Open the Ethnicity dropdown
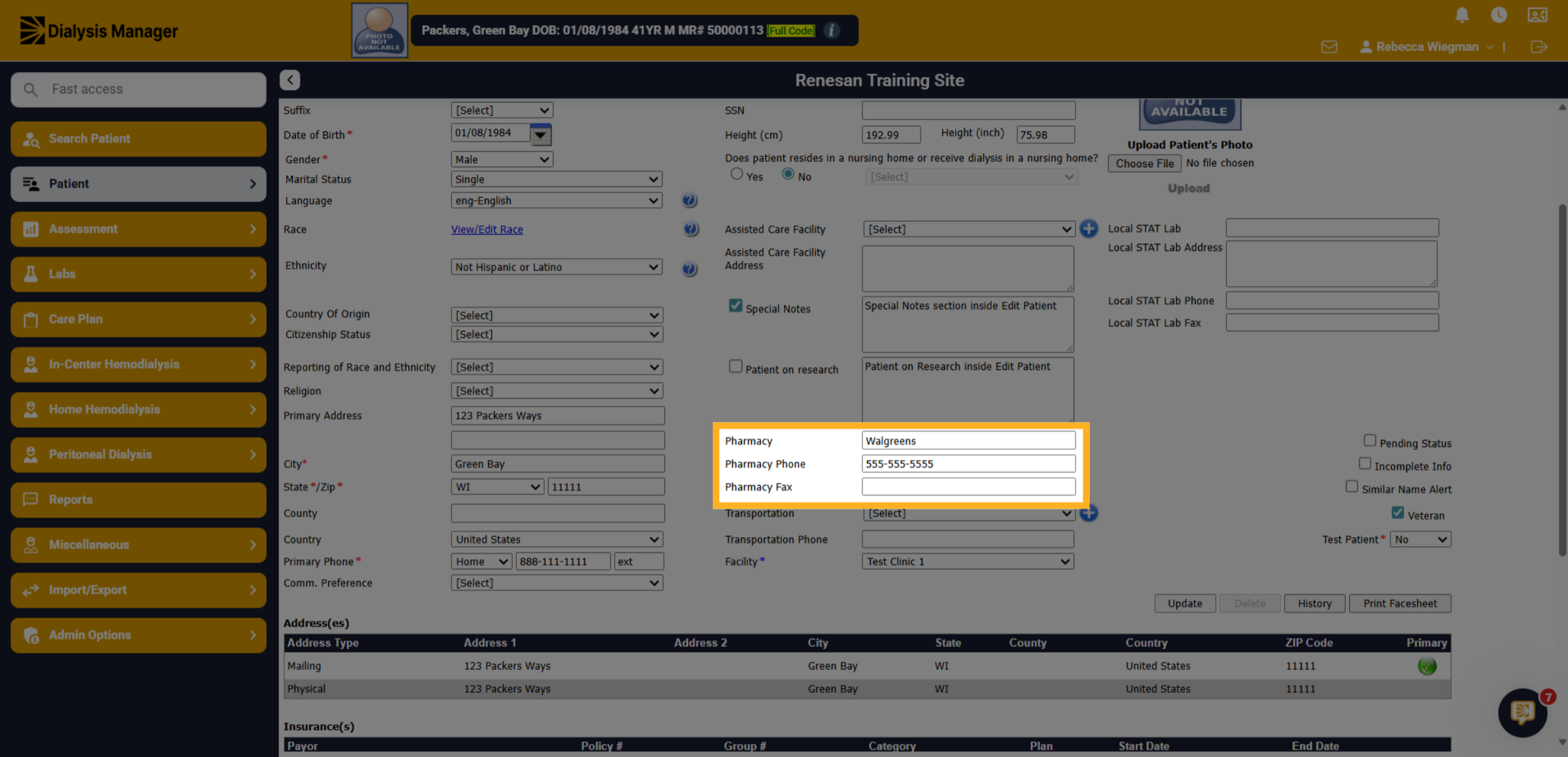1568x757 pixels. 557,267
